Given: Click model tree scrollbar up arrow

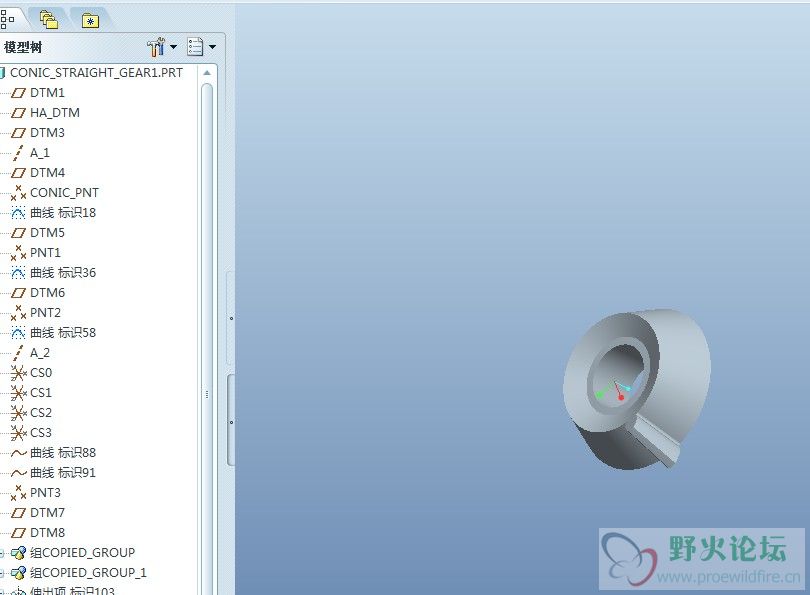Looking at the screenshot, I should pos(207,73).
